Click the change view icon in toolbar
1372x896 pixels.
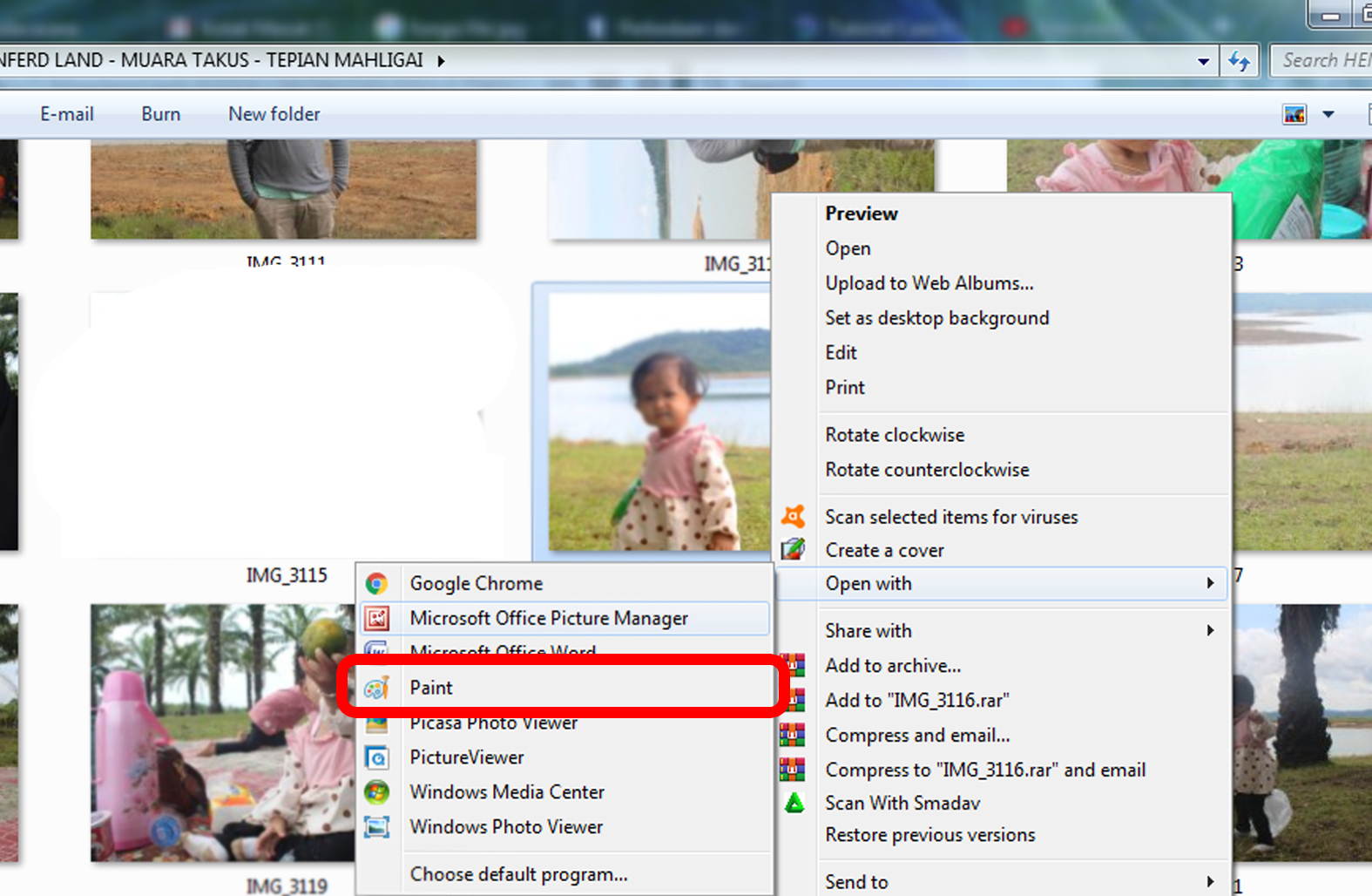coord(1294,114)
